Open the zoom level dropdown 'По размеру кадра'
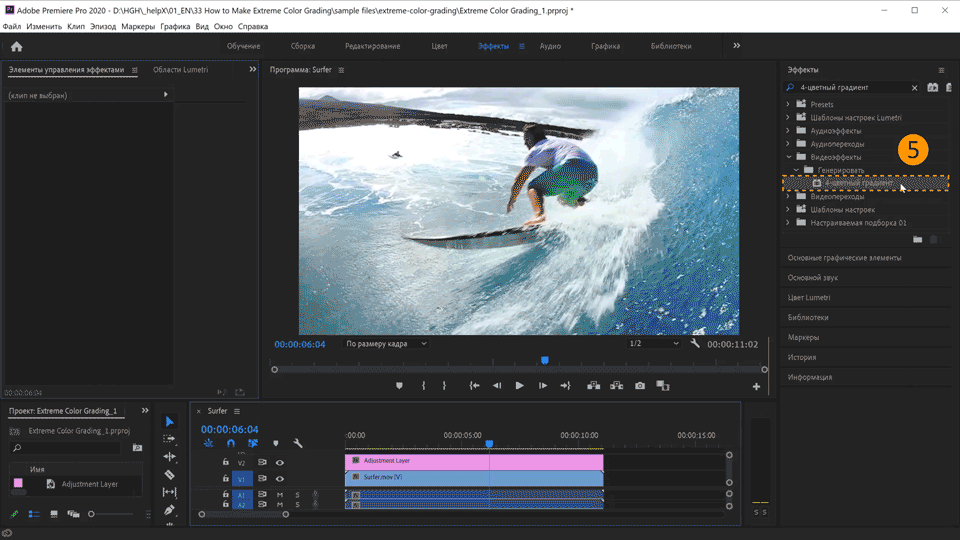Image resolution: width=960 pixels, height=540 pixels. (386, 344)
